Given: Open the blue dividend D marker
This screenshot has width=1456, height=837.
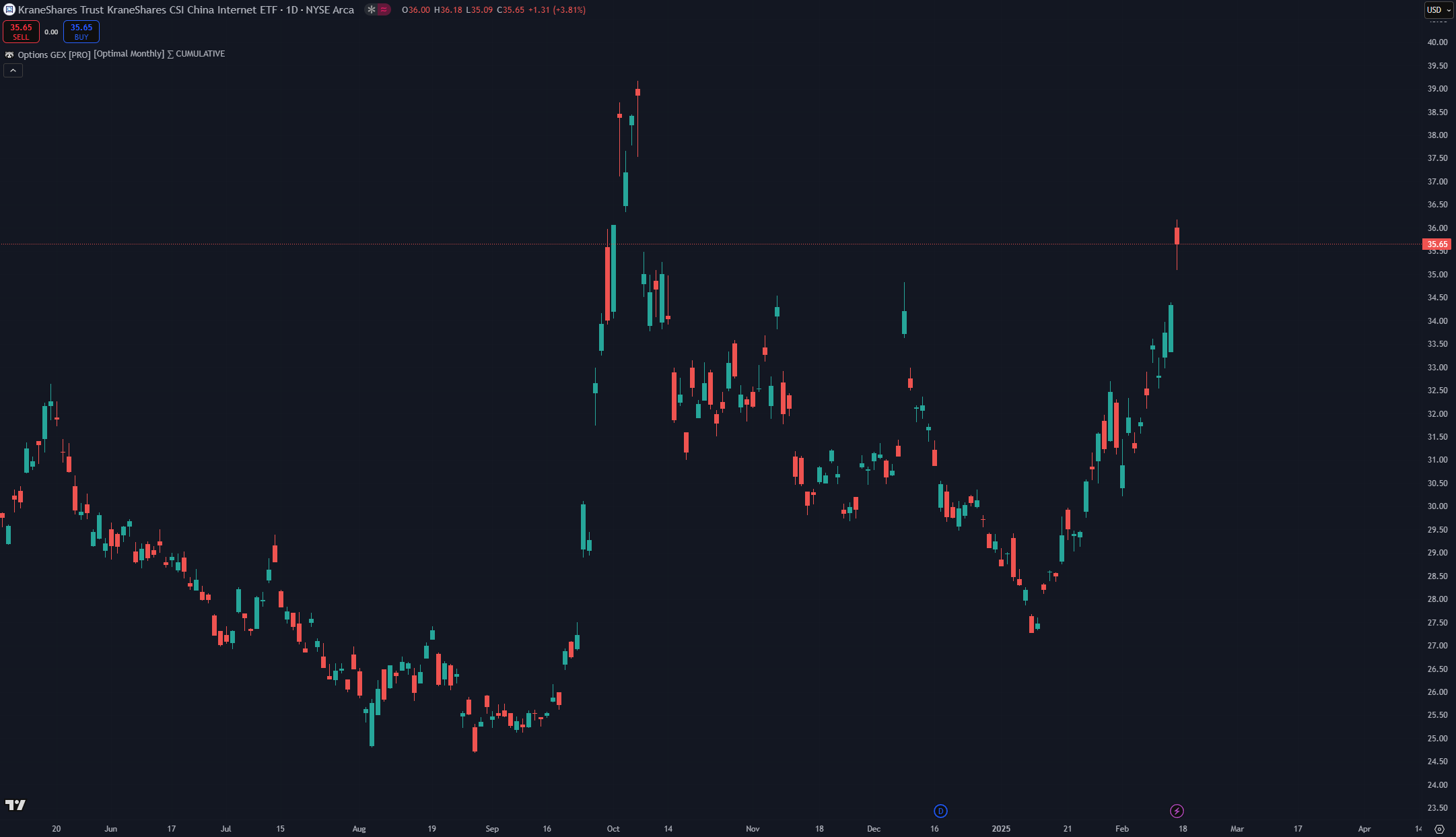Looking at the screenshot, I should click(940, 811).
